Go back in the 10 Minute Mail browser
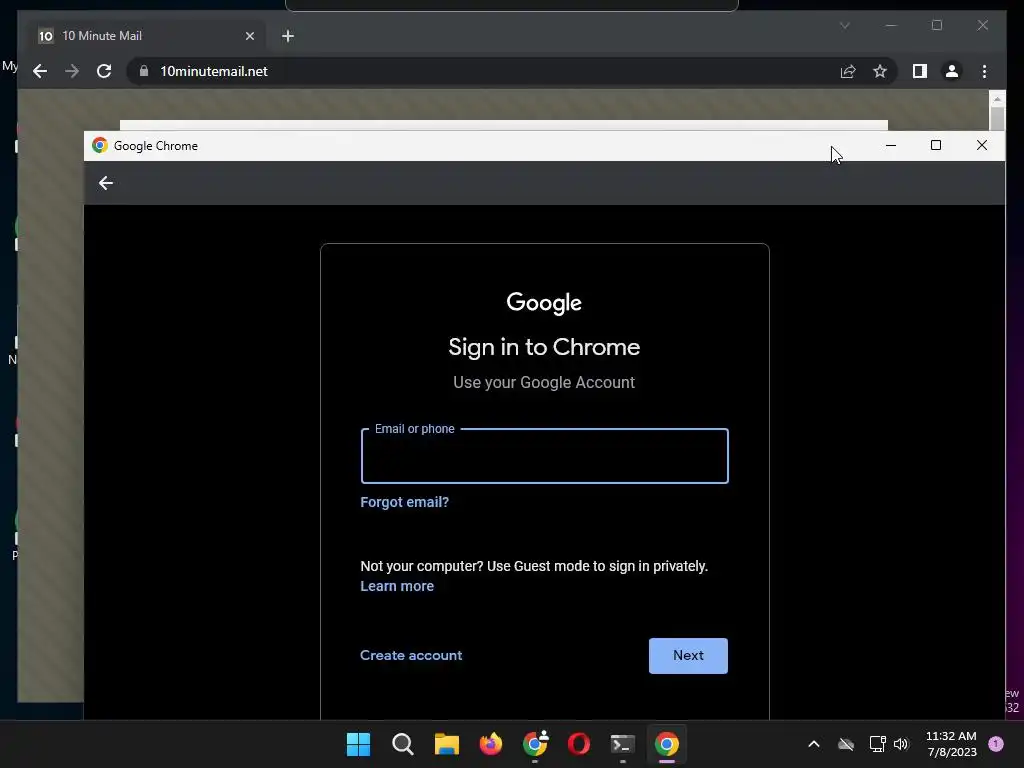Viewport: 1024px width, 768px height. (x=40, y=71)
